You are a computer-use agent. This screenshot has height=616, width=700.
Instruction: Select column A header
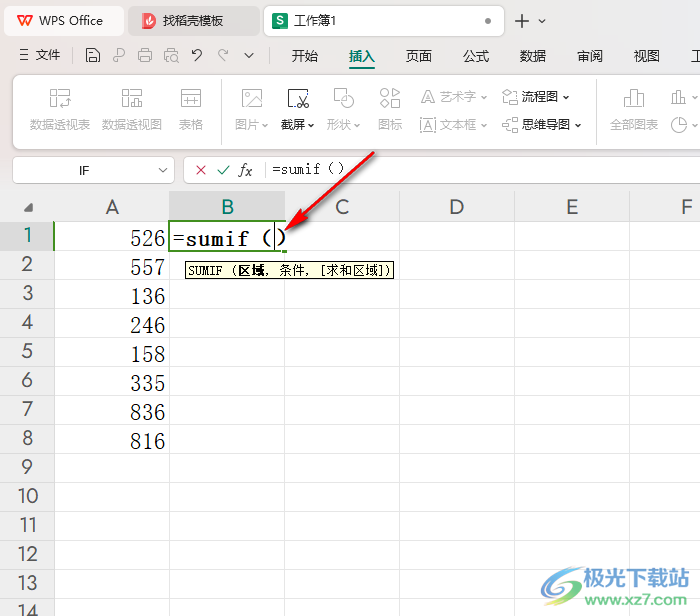pyautogui.click(x=112, y=207)
